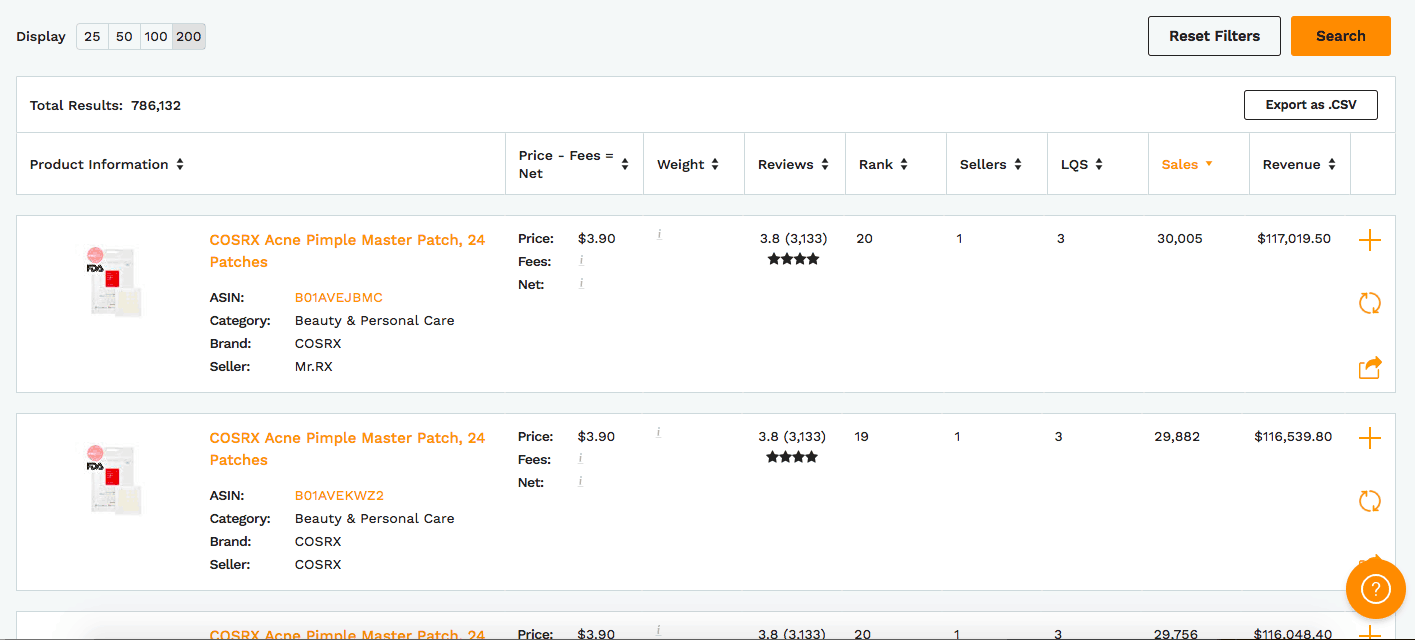Sort by Sellers column
This screenshot has height=640, width=1415.
990,164
